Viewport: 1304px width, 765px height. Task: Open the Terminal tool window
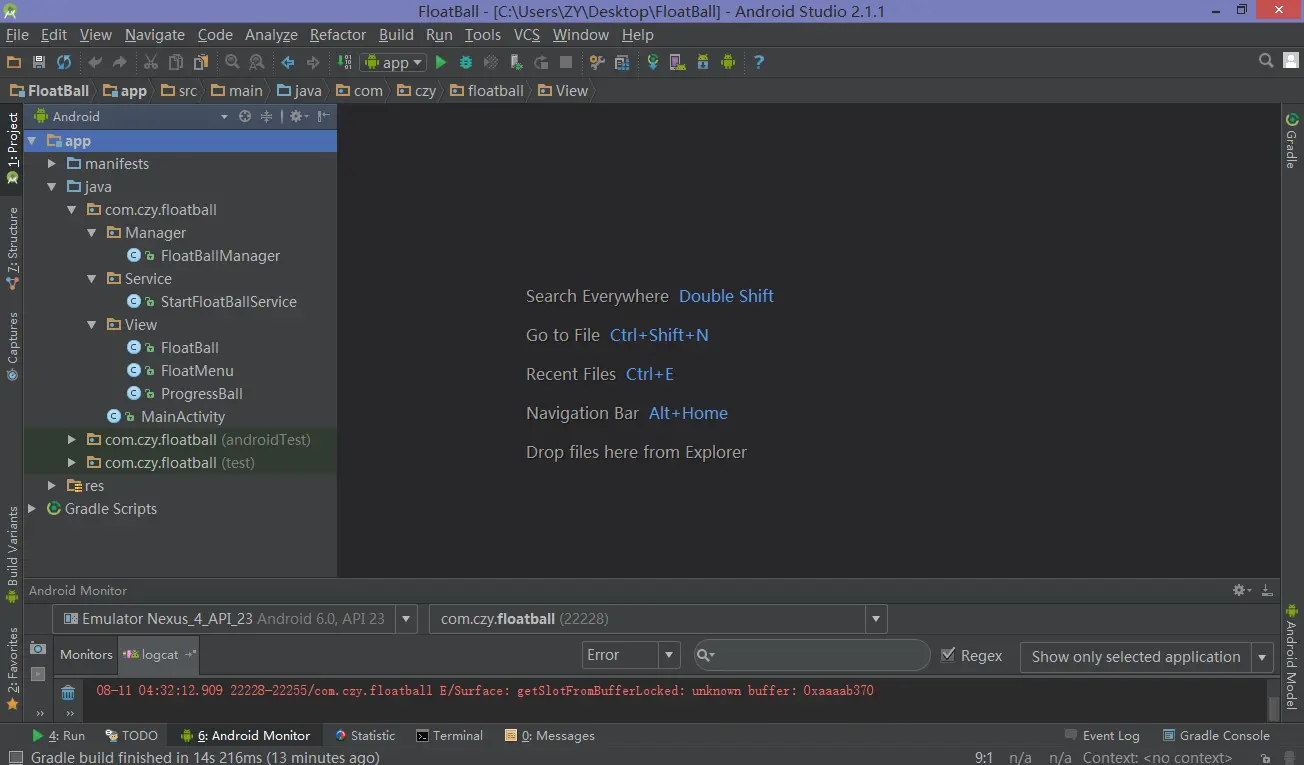450,735
